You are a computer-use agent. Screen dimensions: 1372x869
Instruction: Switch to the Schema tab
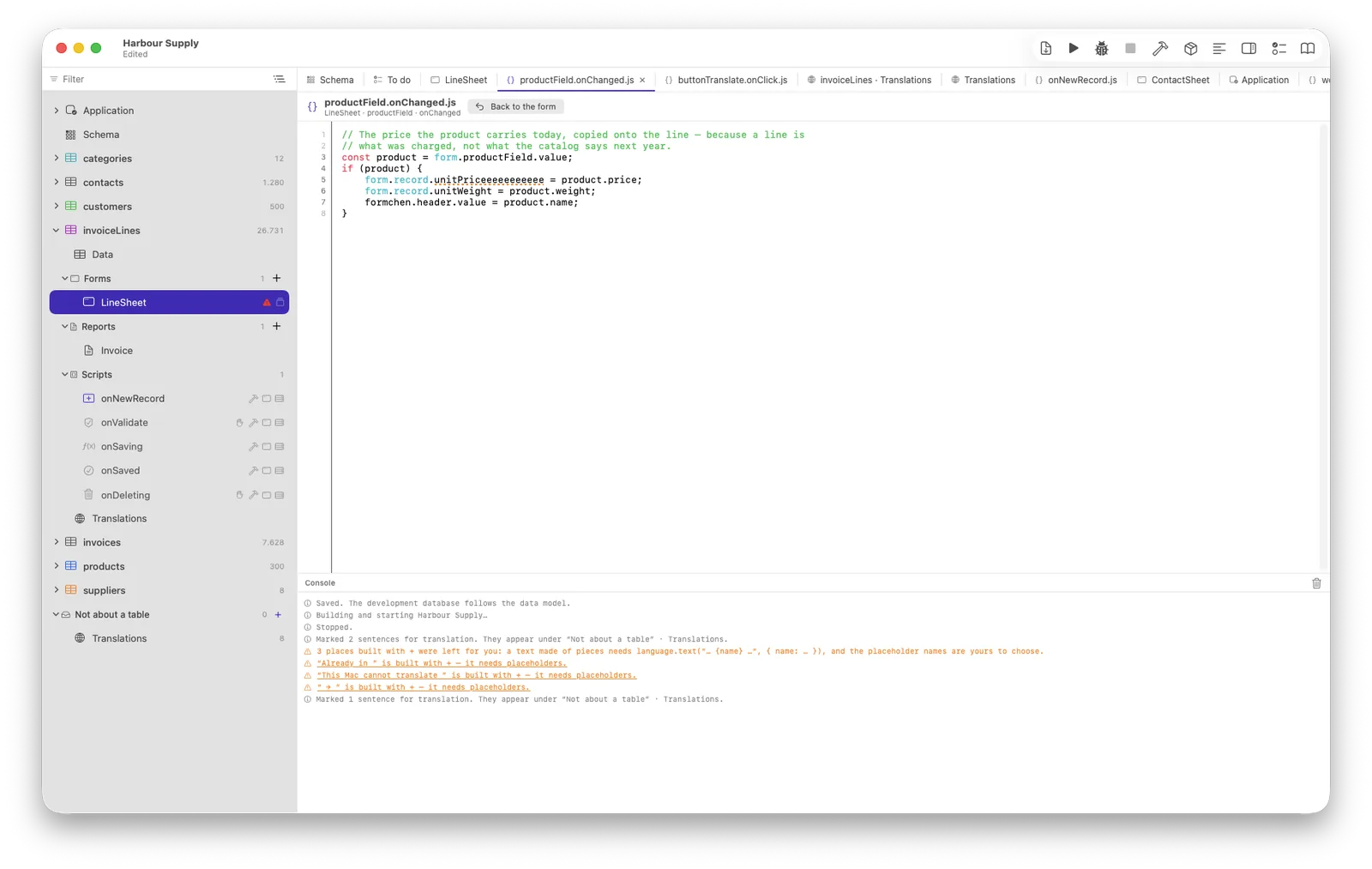[x=330, y=80]
